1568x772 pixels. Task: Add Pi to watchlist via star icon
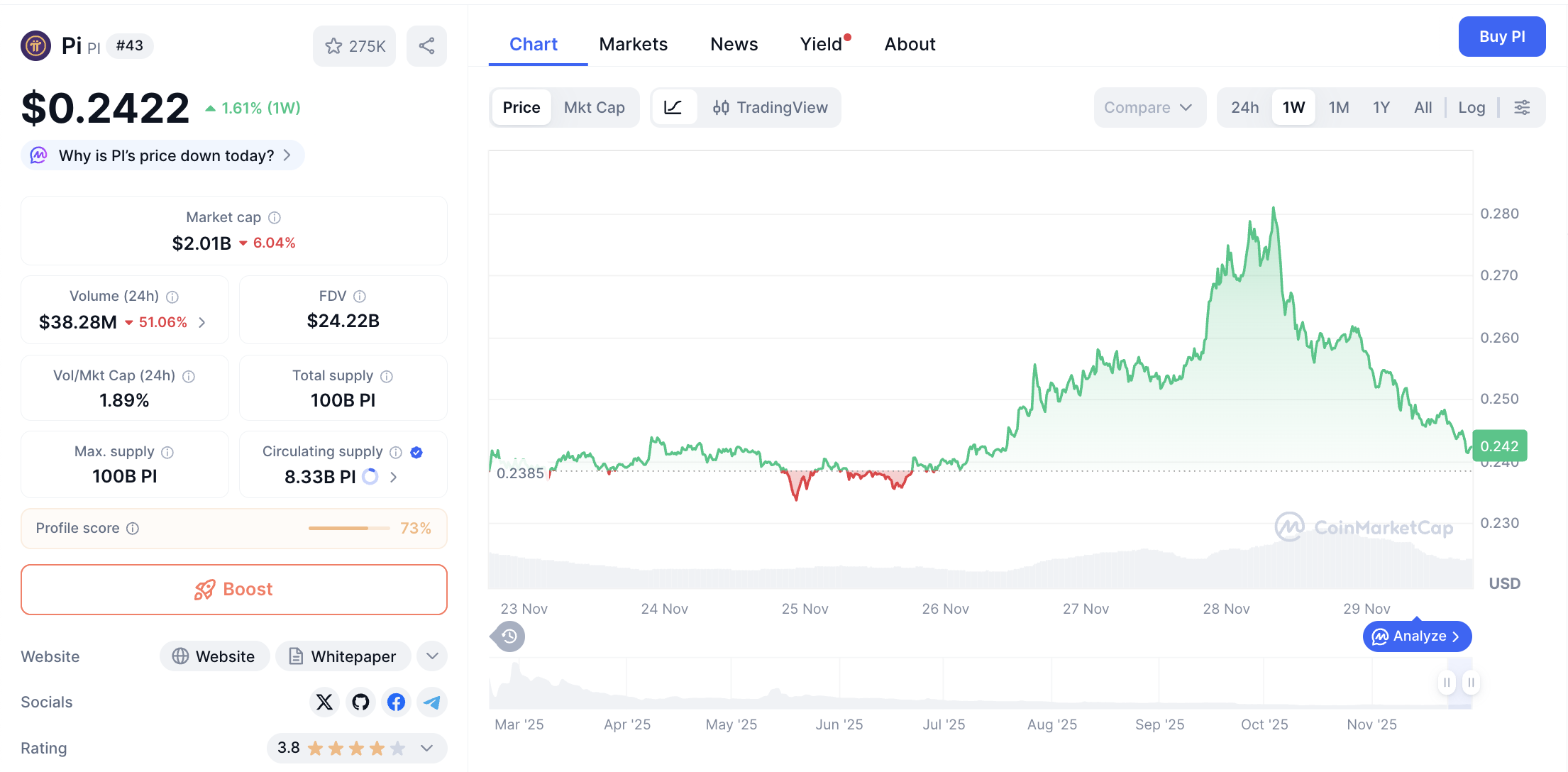click(334, 45)
